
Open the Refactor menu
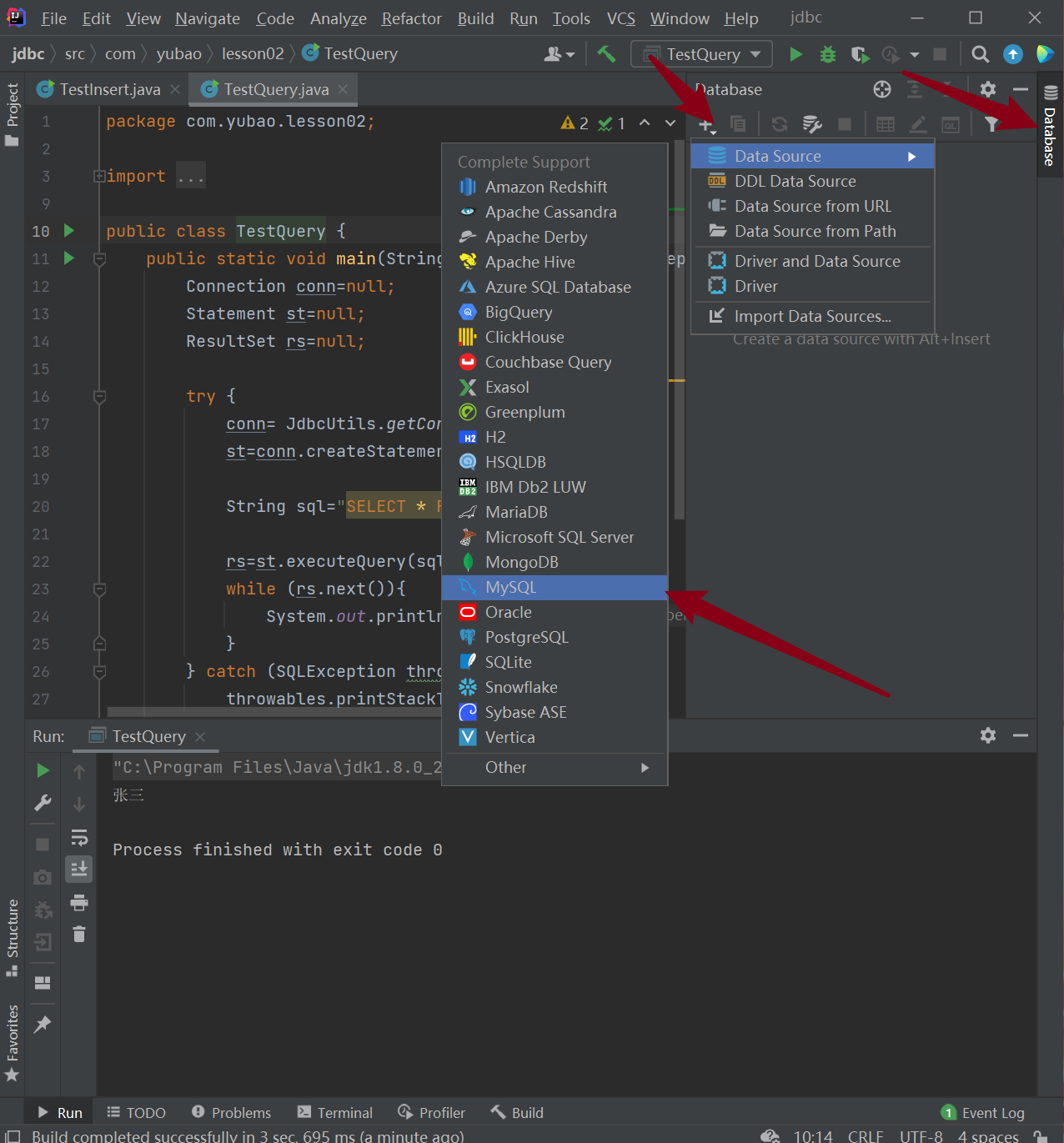tap(411, 18)
